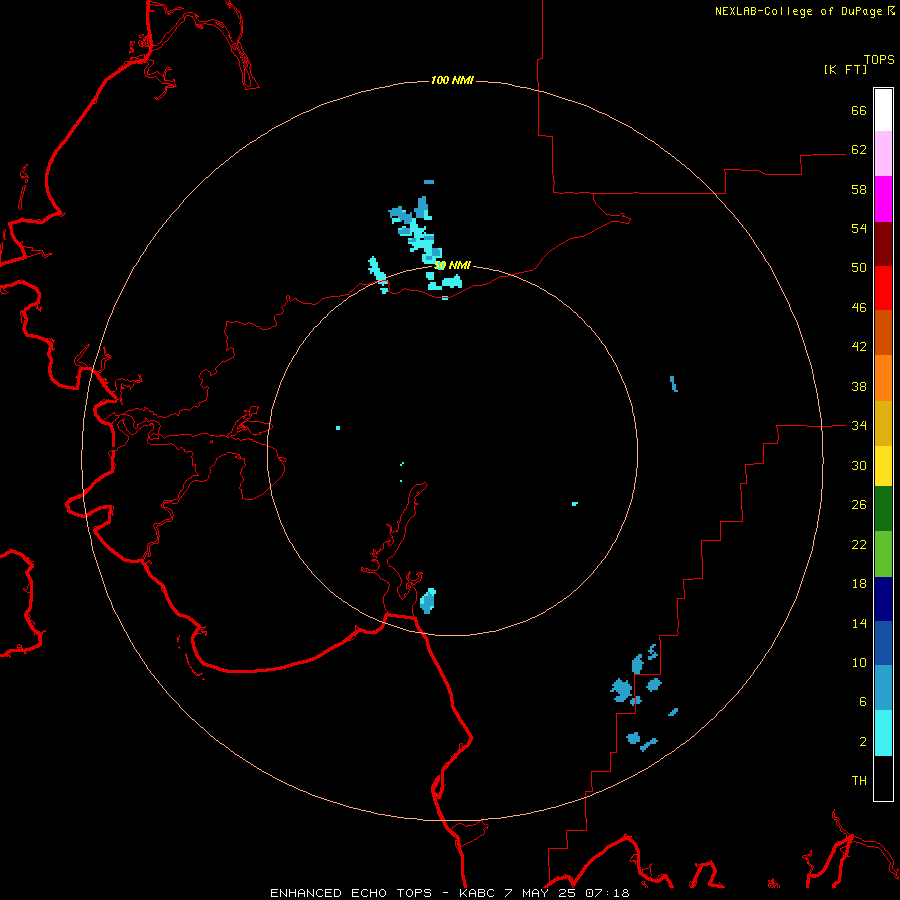900x900 pixels.
Task: Click the legend value '10'
Action: (859, 663)
